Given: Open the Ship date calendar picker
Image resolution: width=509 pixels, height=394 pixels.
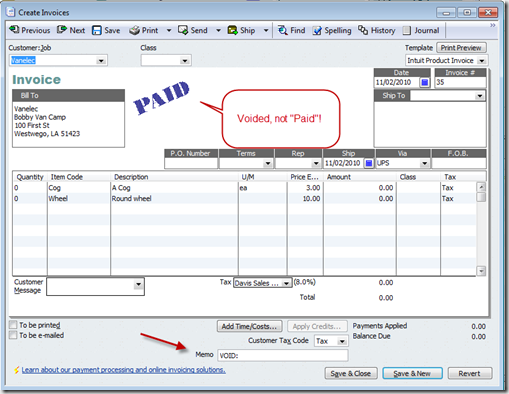Looking at the screenshot, I should click(369, 163).
